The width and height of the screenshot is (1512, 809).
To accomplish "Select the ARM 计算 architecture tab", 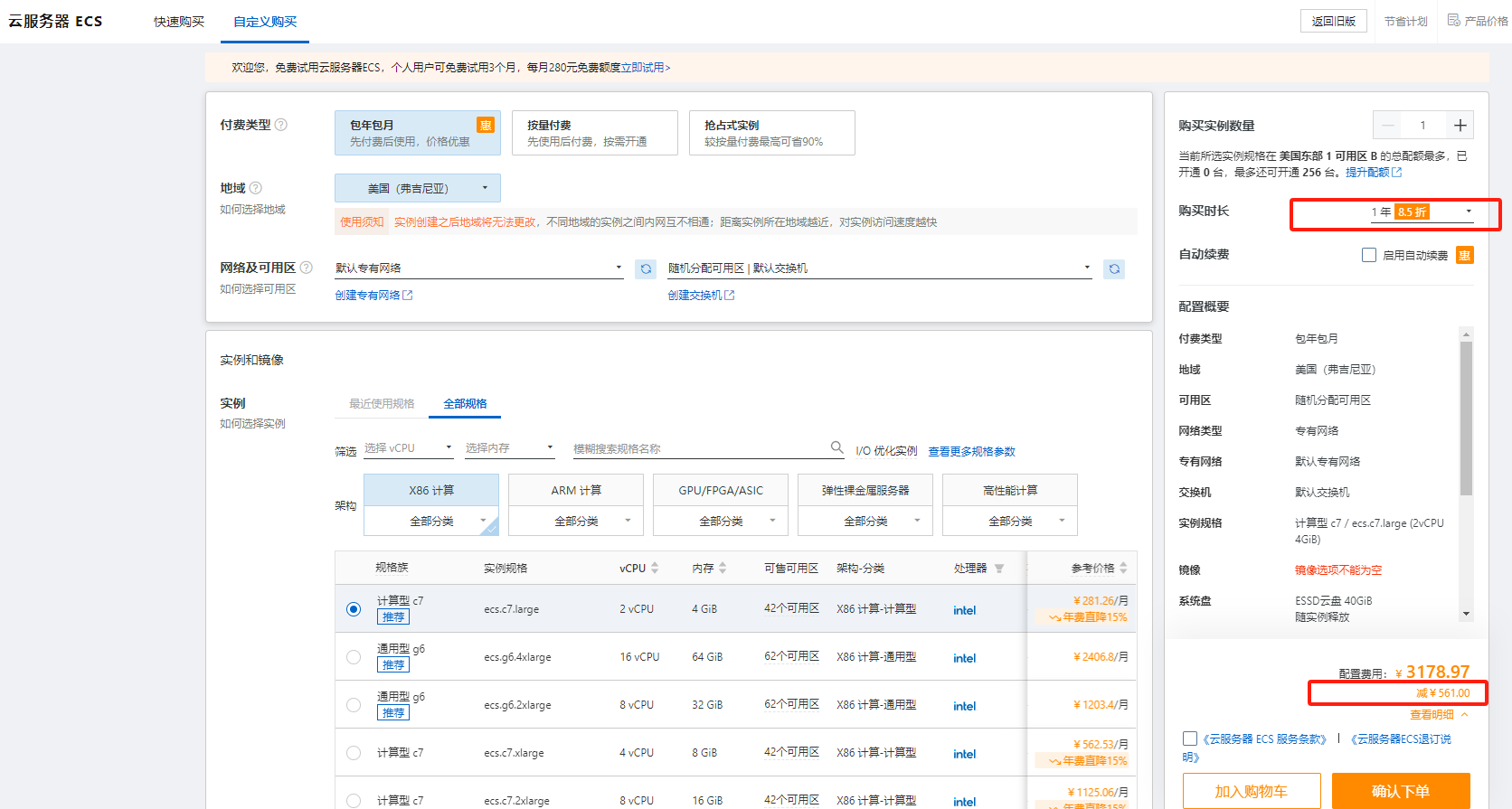I will tap(576, 490).
